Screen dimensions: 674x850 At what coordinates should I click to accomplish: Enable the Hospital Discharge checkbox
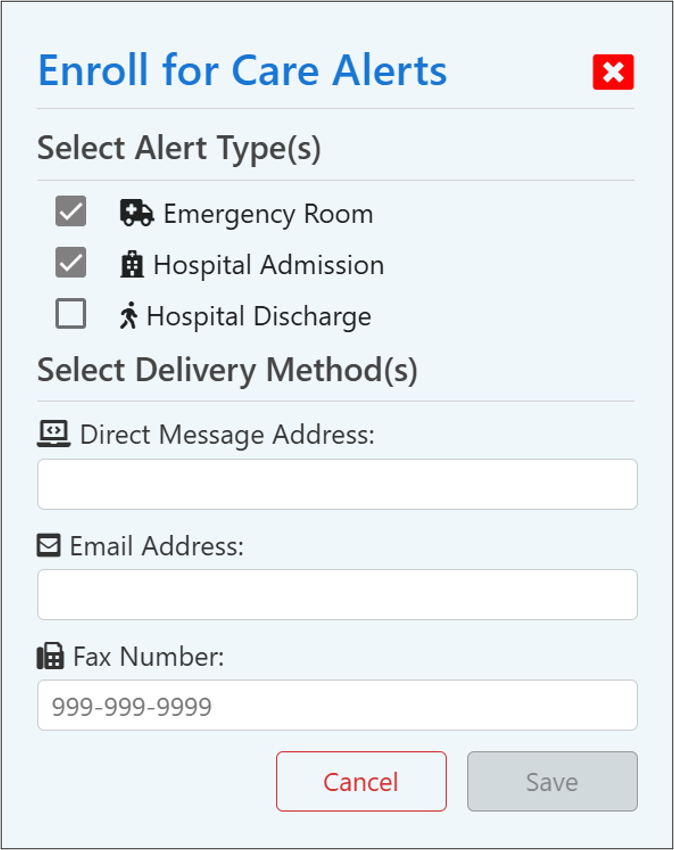click(71, 315)
